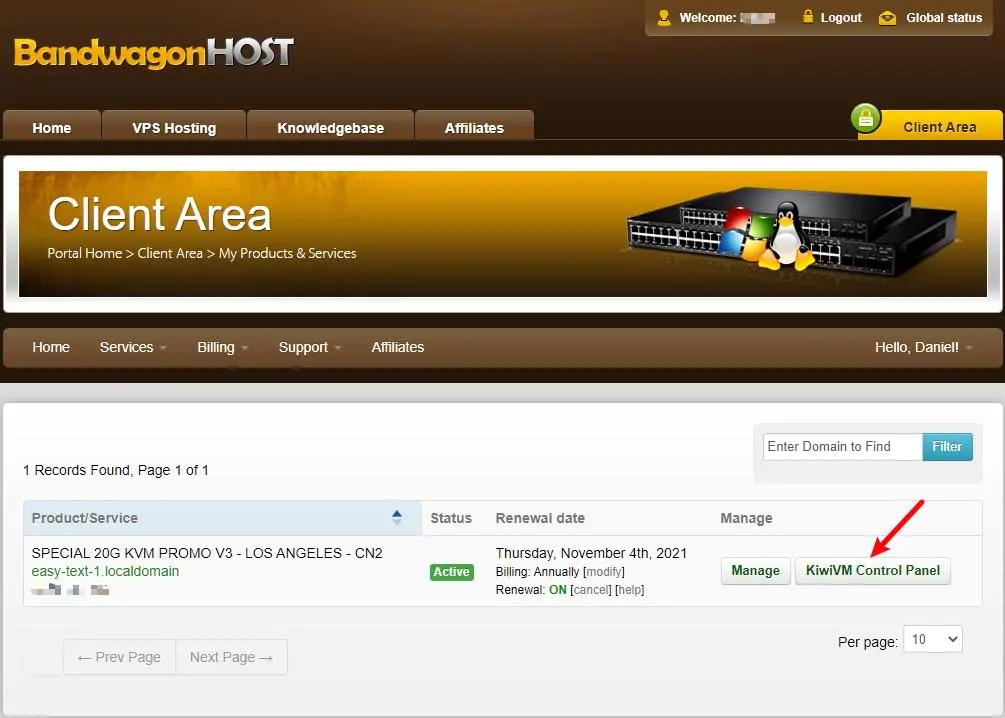Open the Knowledgebase tab

tap(330, 128)
